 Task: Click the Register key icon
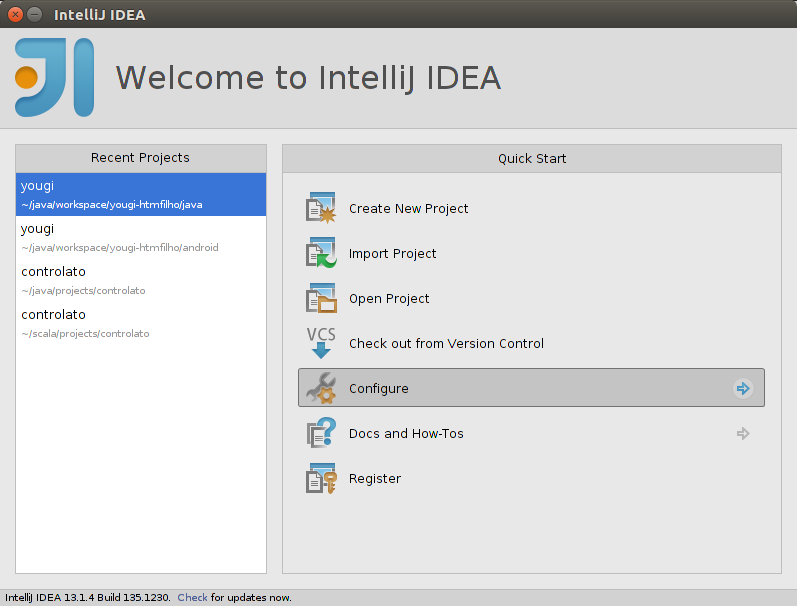point(321,478)
